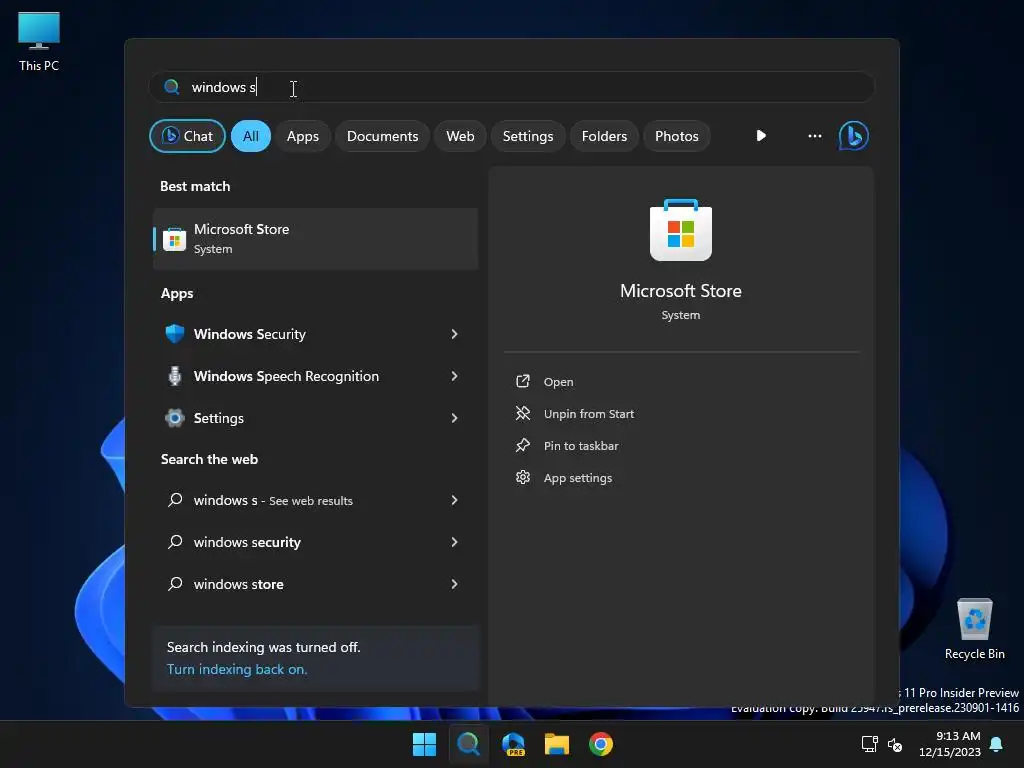Select the Chat filter tab
The height and width of the screenshot is (768, 1024).
[x=187, y=136]
